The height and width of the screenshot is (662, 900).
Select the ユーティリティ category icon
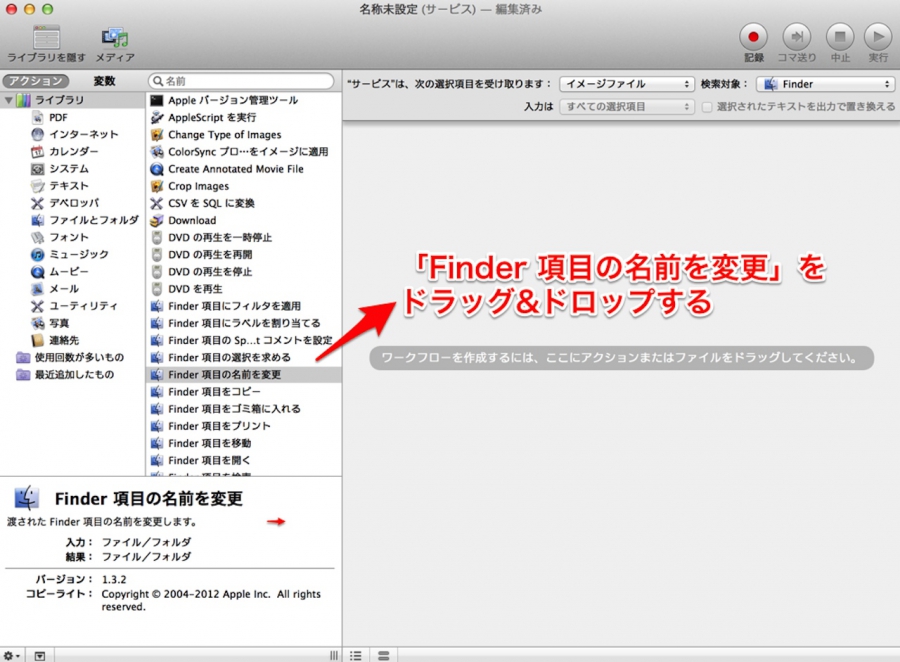(x=37, y=306)
